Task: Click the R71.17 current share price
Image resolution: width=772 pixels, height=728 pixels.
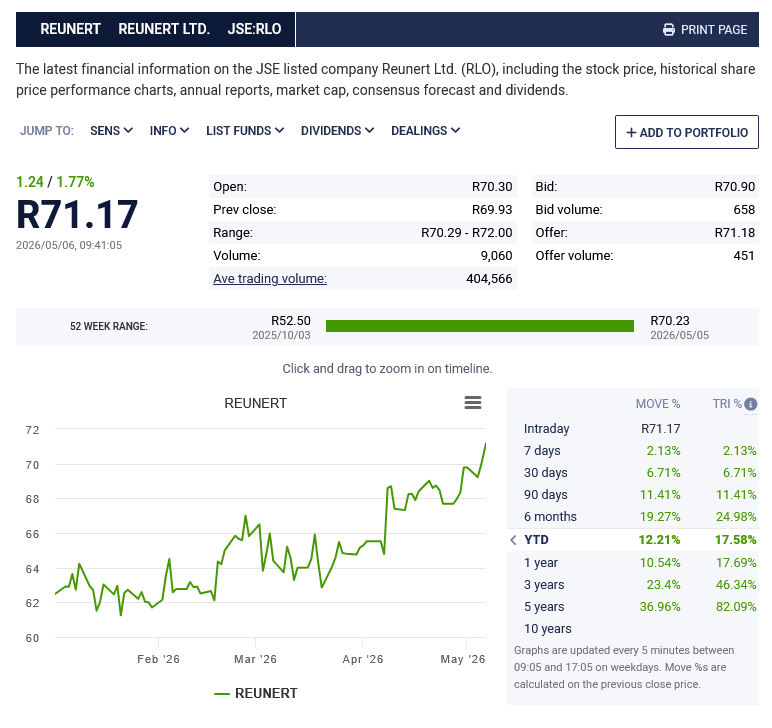Action: [x=77, y=215]
